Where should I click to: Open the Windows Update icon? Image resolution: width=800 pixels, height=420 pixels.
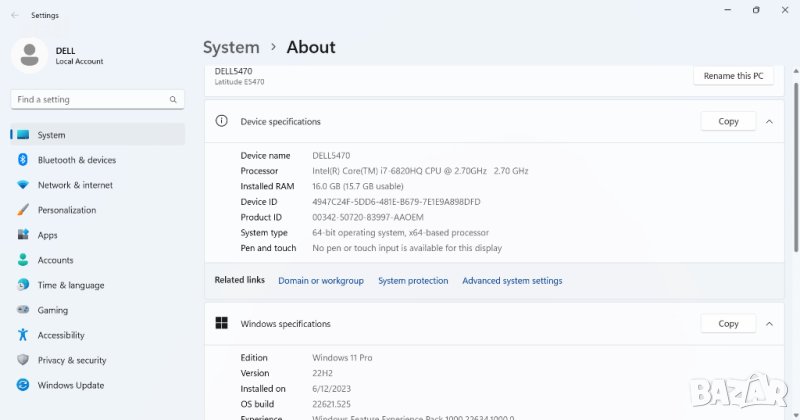tap(23, 385)
